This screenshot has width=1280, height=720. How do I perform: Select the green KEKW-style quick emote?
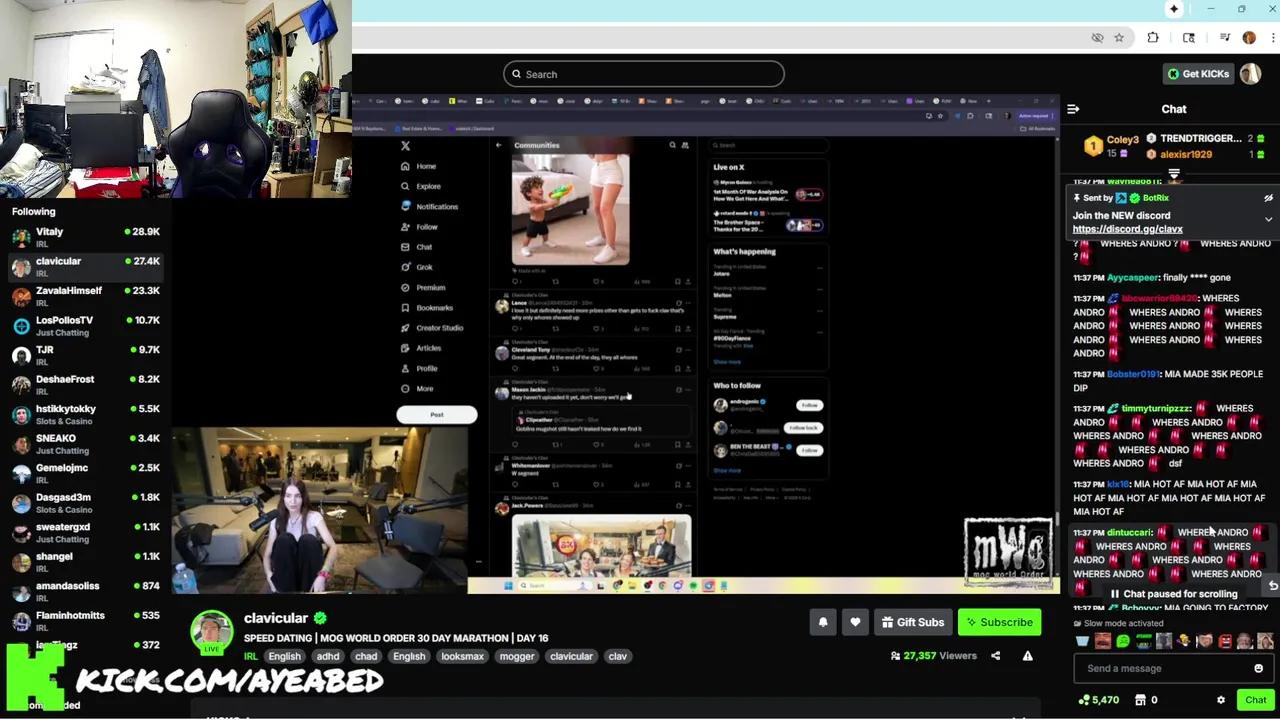point(1123,642)
